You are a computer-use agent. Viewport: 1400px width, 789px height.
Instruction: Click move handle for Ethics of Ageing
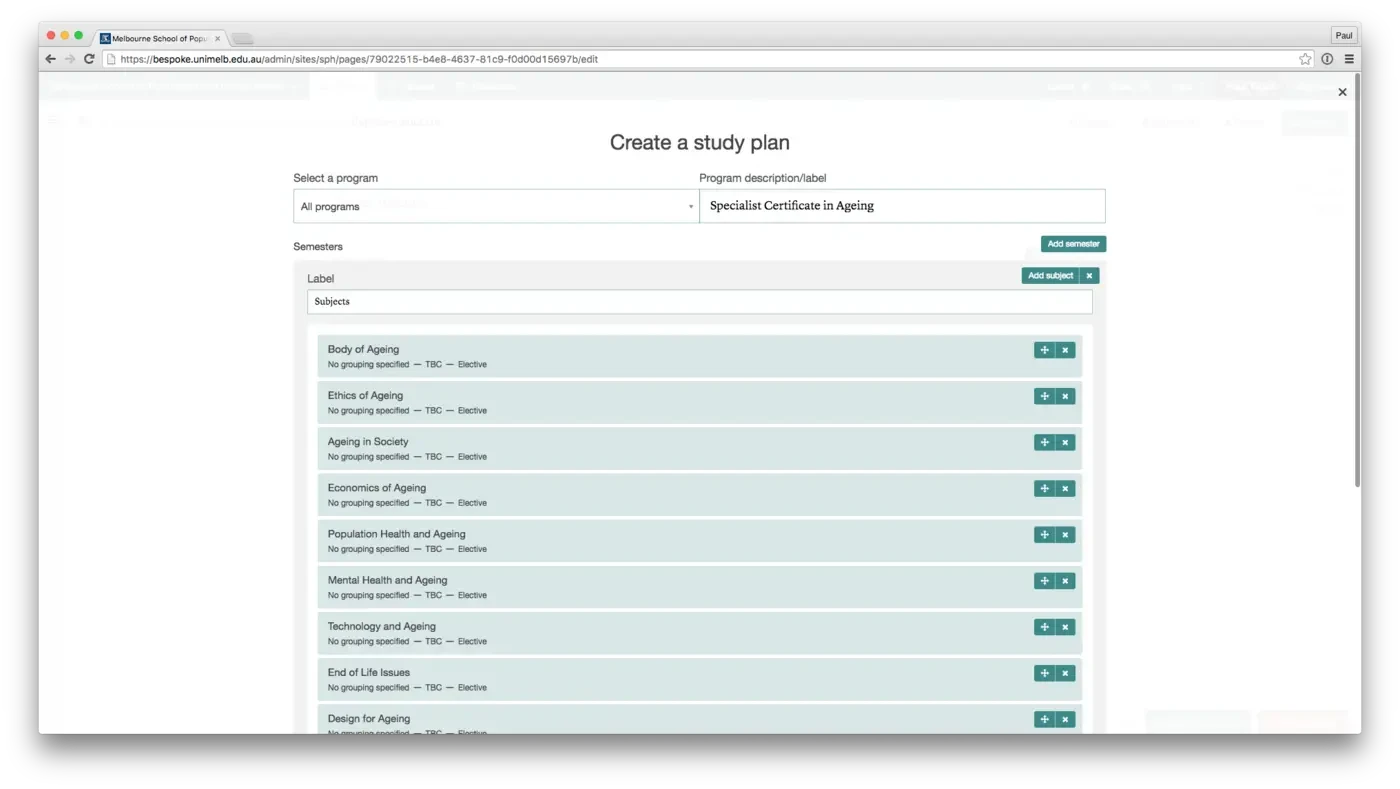click(x=1044, y=396)
